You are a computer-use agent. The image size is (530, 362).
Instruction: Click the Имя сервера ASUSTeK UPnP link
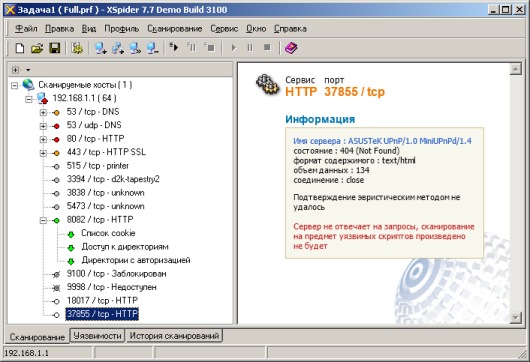[382, 141]
